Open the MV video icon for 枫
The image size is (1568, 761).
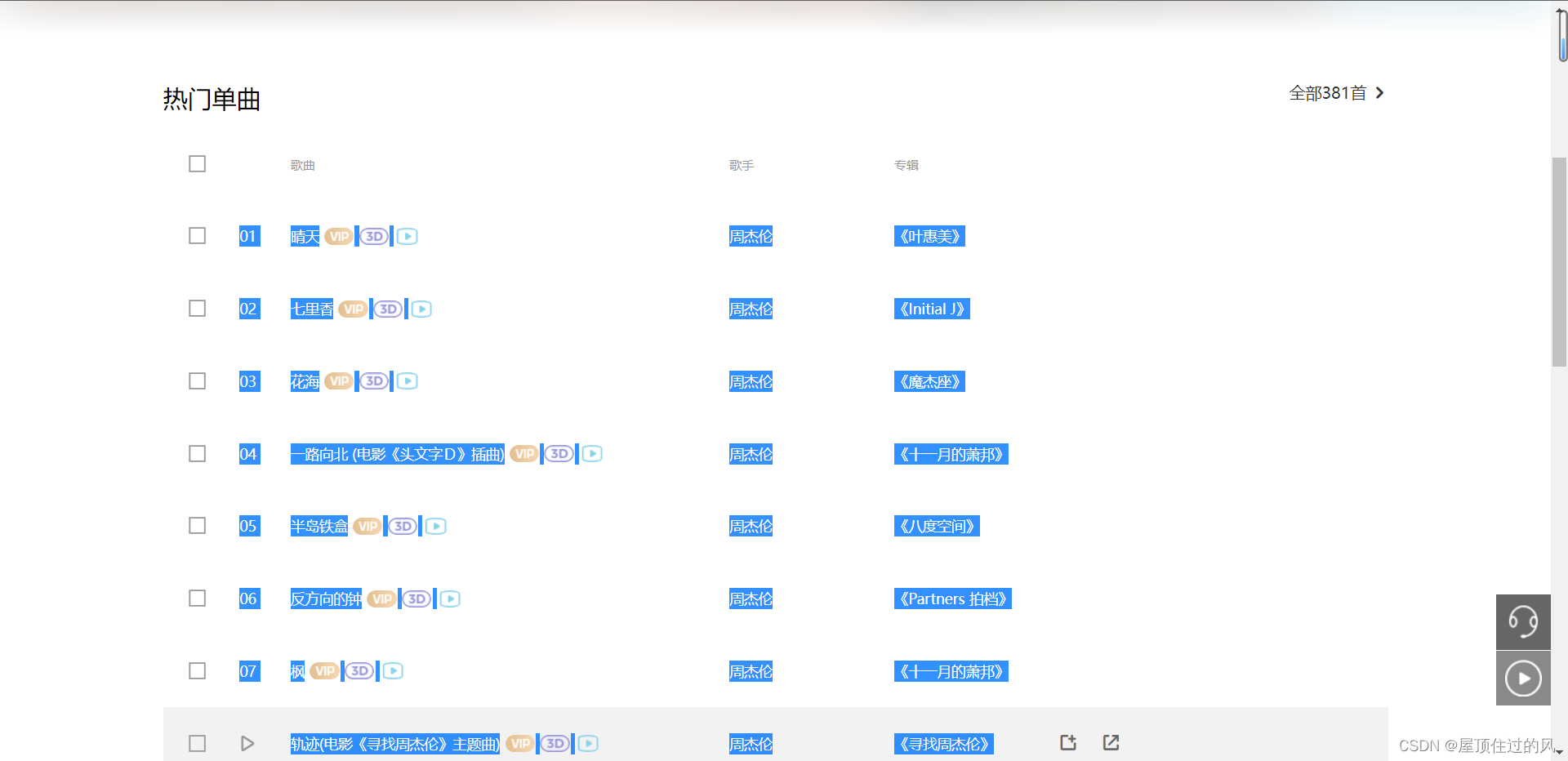pos(393,671)
